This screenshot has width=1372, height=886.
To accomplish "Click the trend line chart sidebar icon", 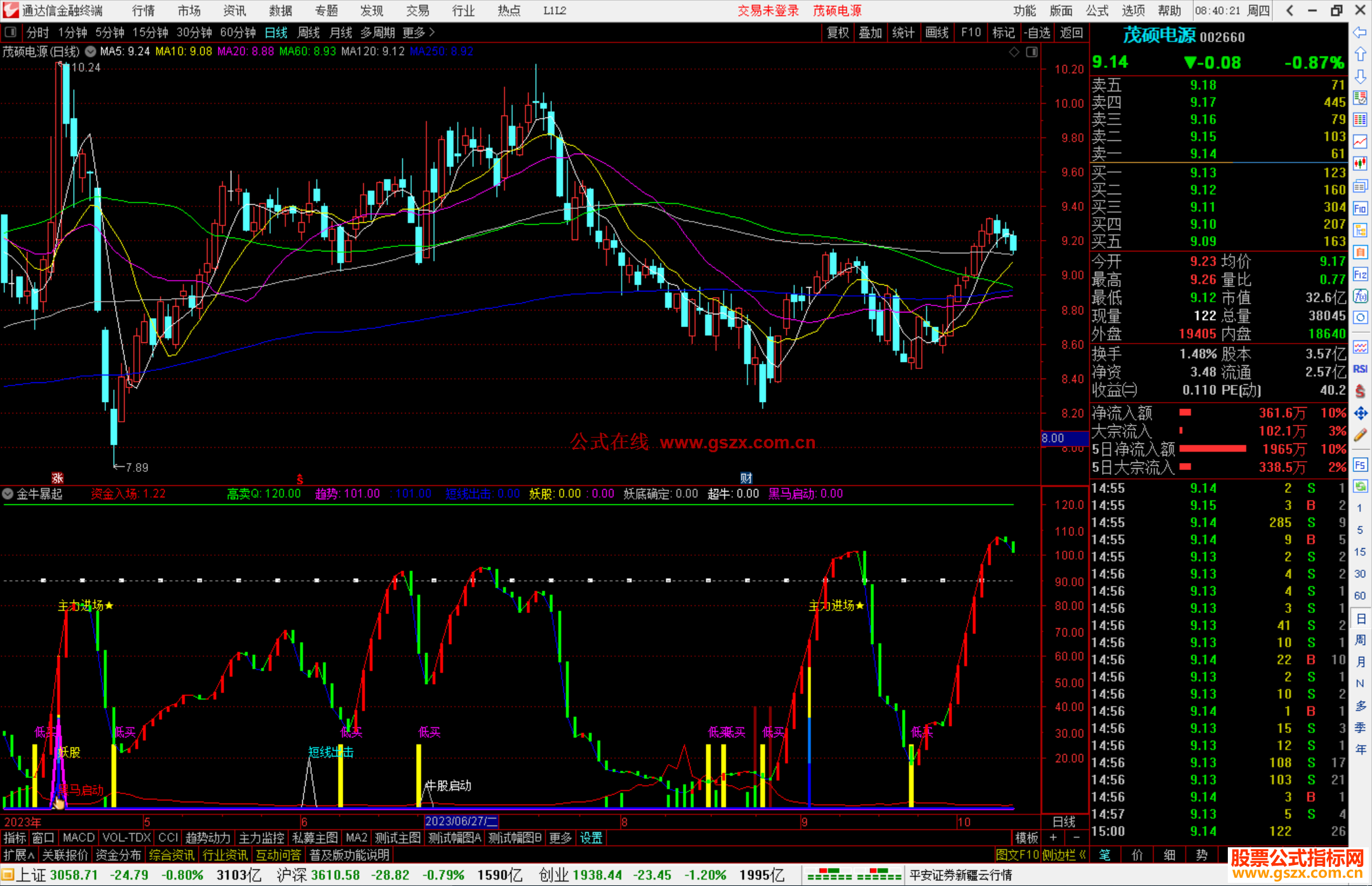I will pyautogui.click(x=1360, y=142).
